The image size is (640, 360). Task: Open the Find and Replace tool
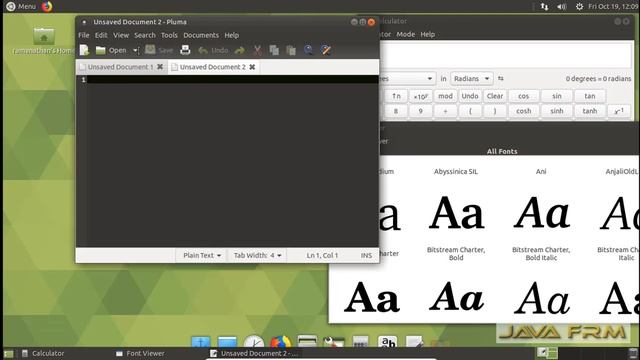pos(326,50)
